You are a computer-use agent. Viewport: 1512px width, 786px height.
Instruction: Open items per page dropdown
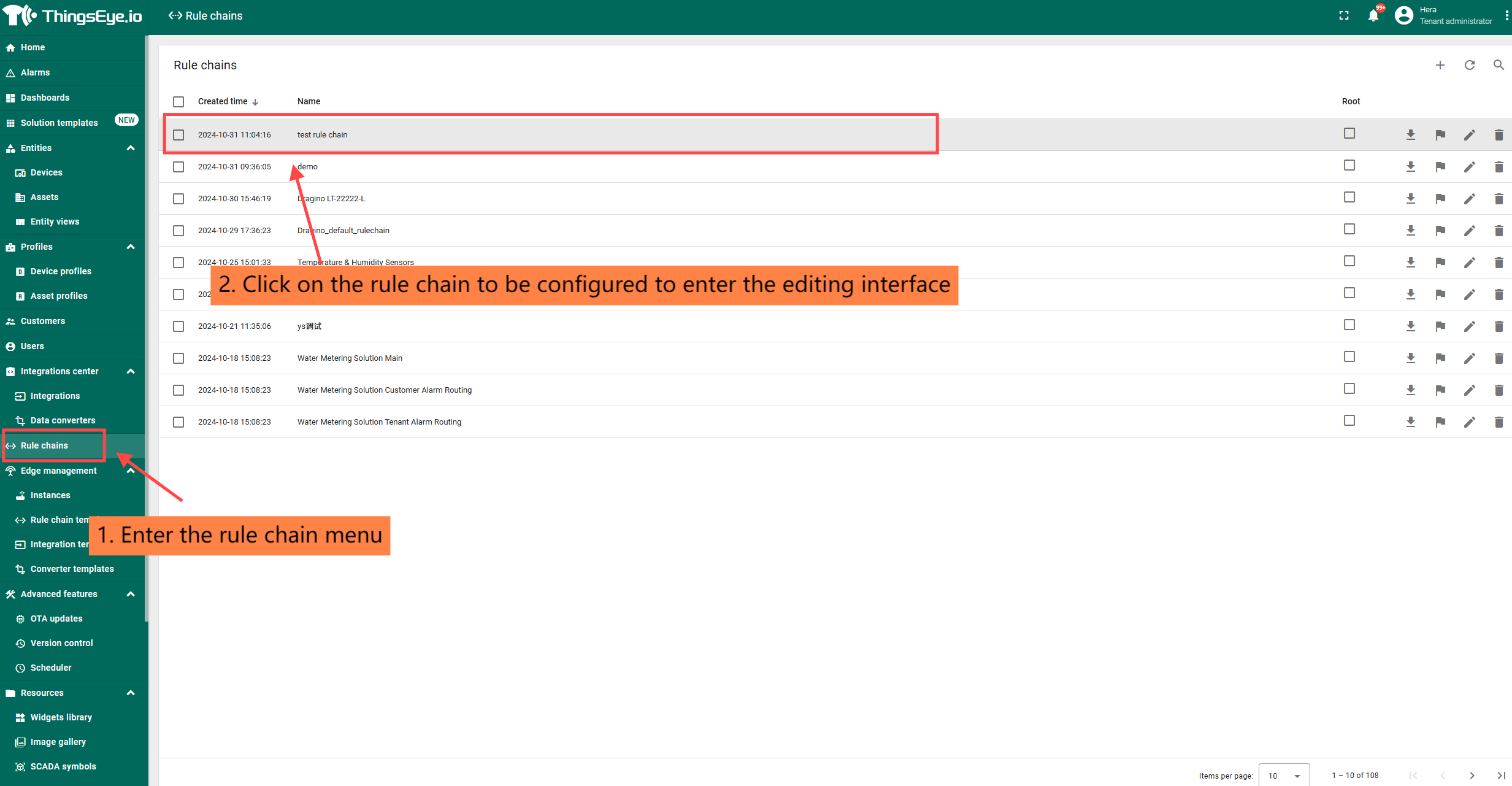[1284, 776]
